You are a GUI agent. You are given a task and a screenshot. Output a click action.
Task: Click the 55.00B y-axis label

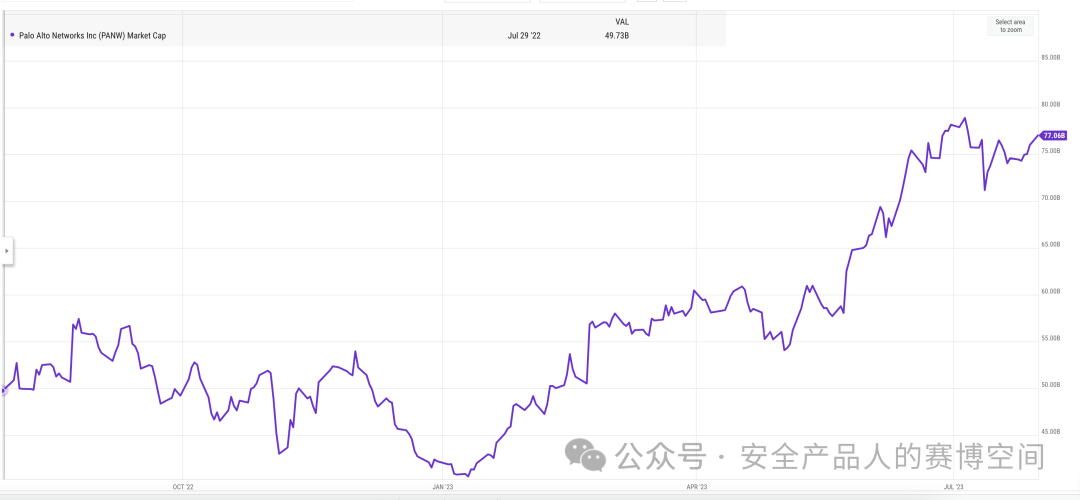pos(1050,338)
